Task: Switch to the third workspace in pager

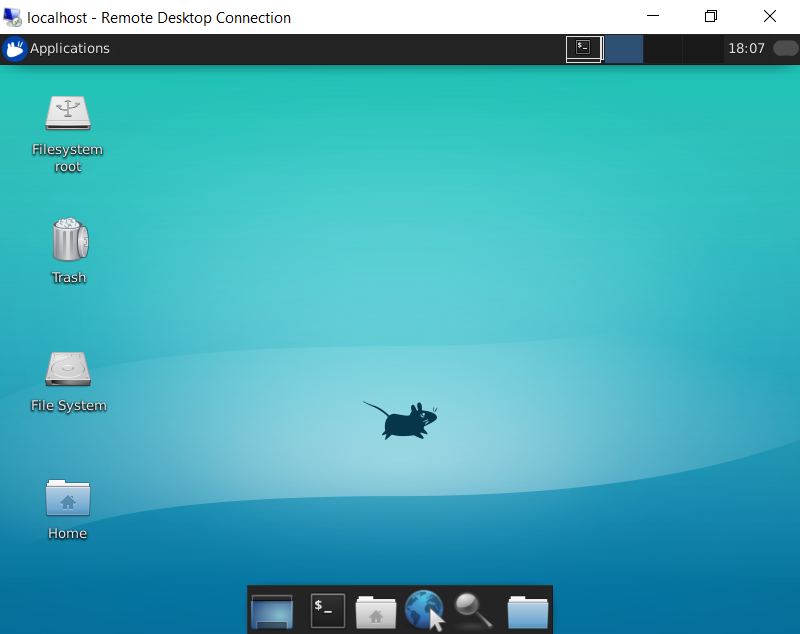Action: pyautogui.click(x=663, y=49)
